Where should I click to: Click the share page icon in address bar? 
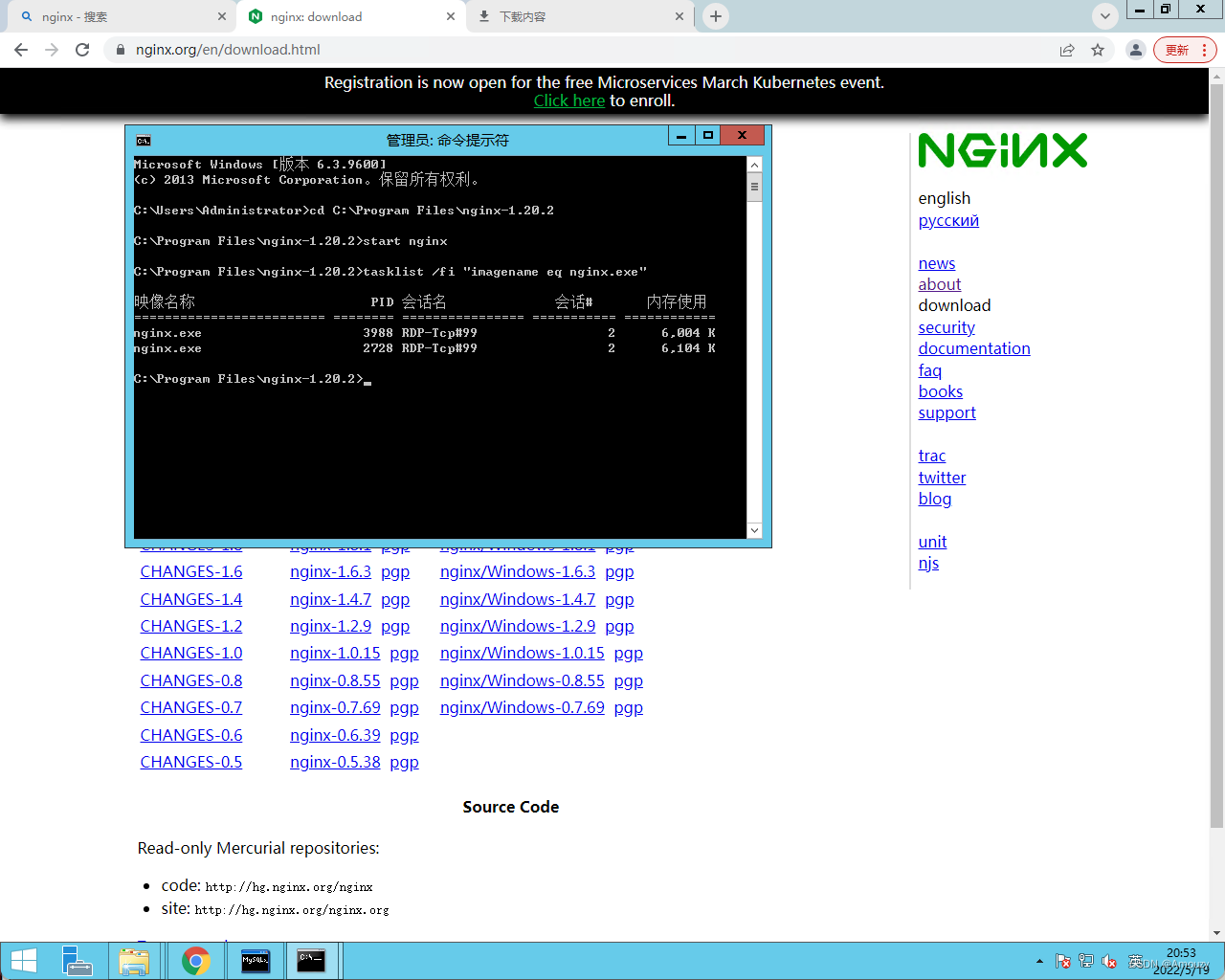(1067, 50)
